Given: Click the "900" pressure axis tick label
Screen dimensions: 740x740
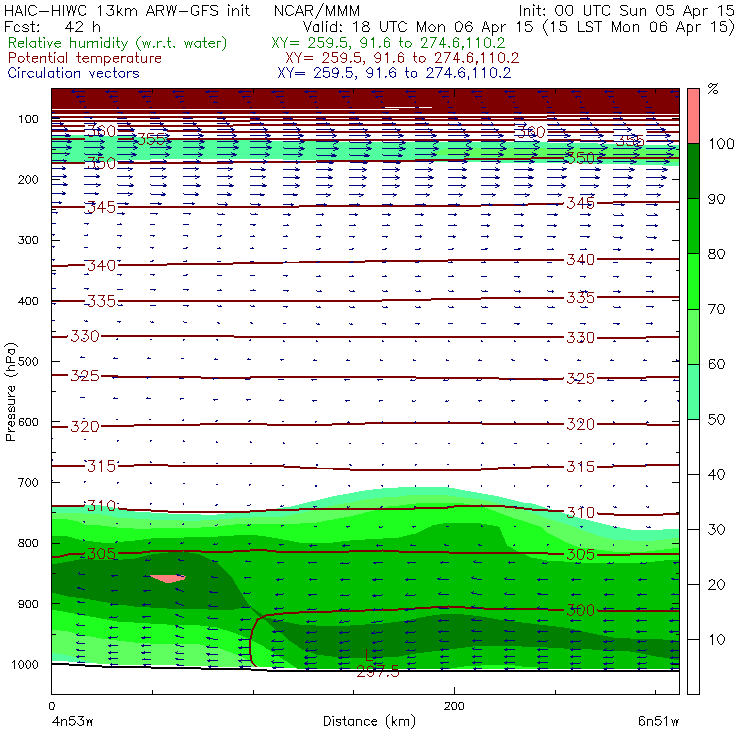Looking at the screenshot, I should point(28,604).
